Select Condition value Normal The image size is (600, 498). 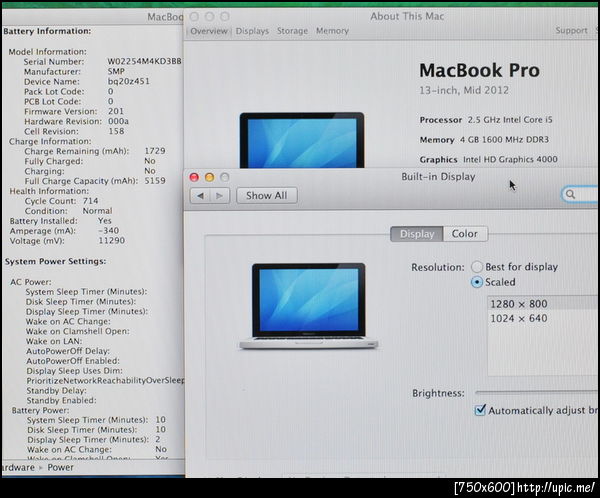click(97, 211)
